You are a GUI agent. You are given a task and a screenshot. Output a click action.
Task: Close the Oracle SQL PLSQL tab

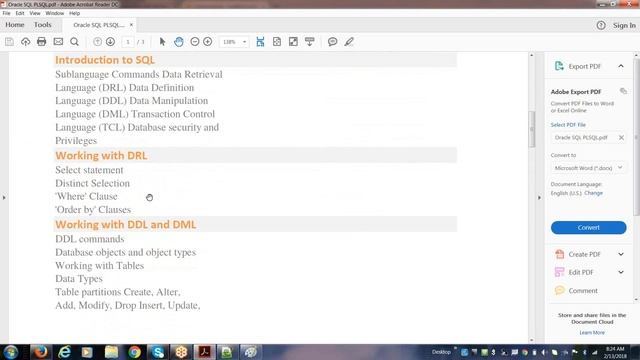(131, 25)
